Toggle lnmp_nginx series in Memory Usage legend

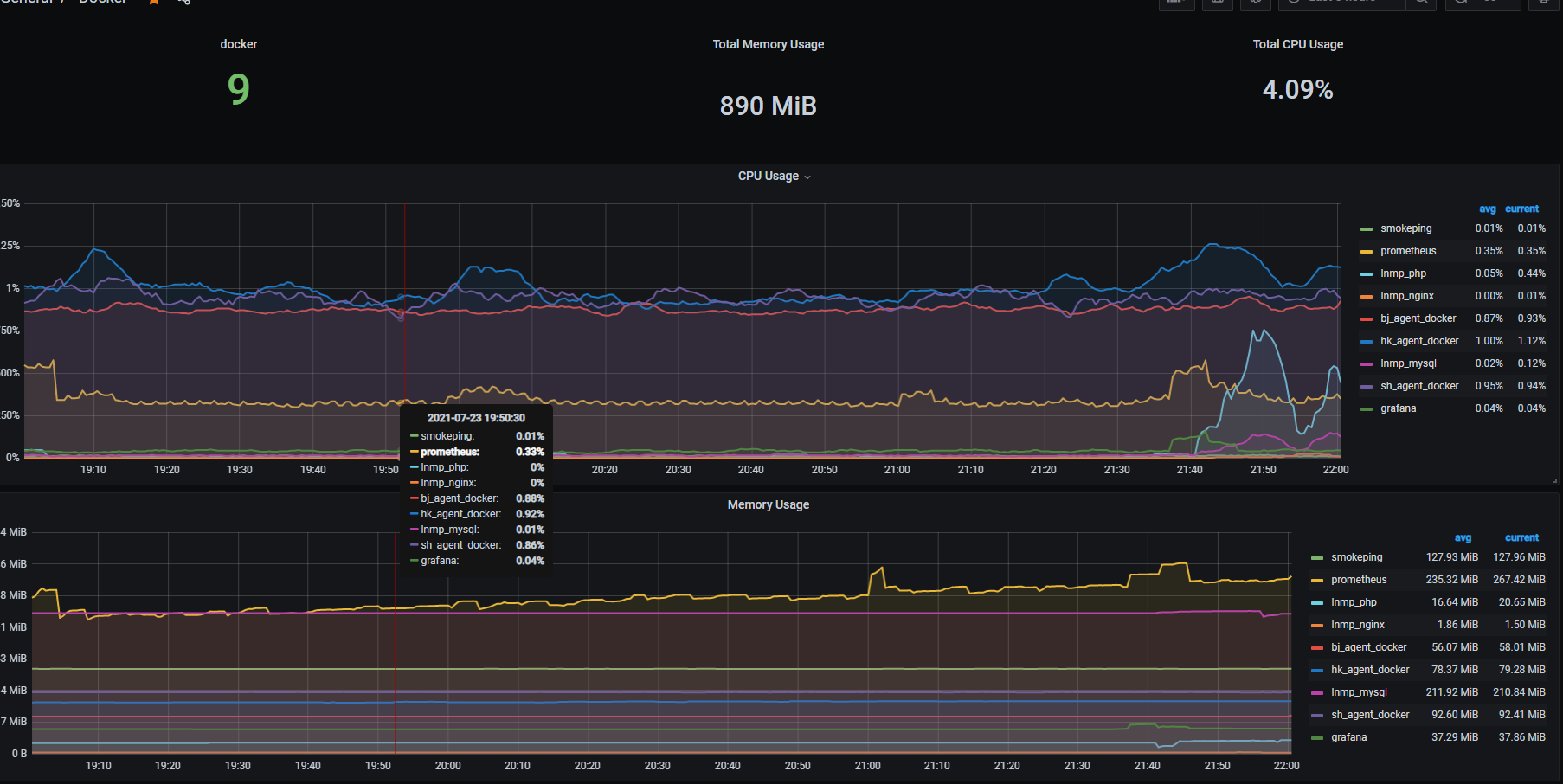tap(1357, 625)
